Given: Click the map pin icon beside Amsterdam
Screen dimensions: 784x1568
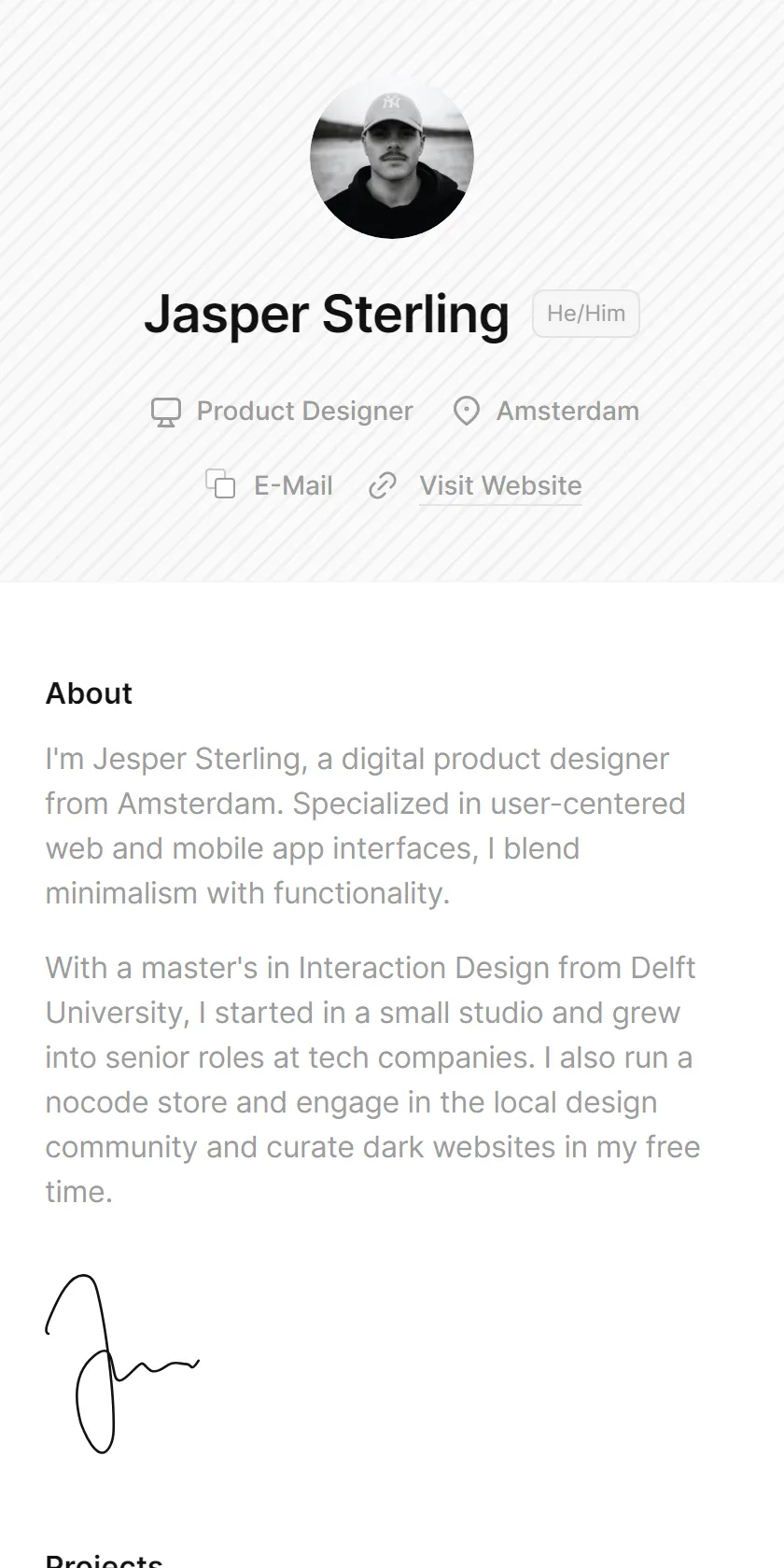Looking at the screenshot, I should pyautogui.click(x=466, y=412).
